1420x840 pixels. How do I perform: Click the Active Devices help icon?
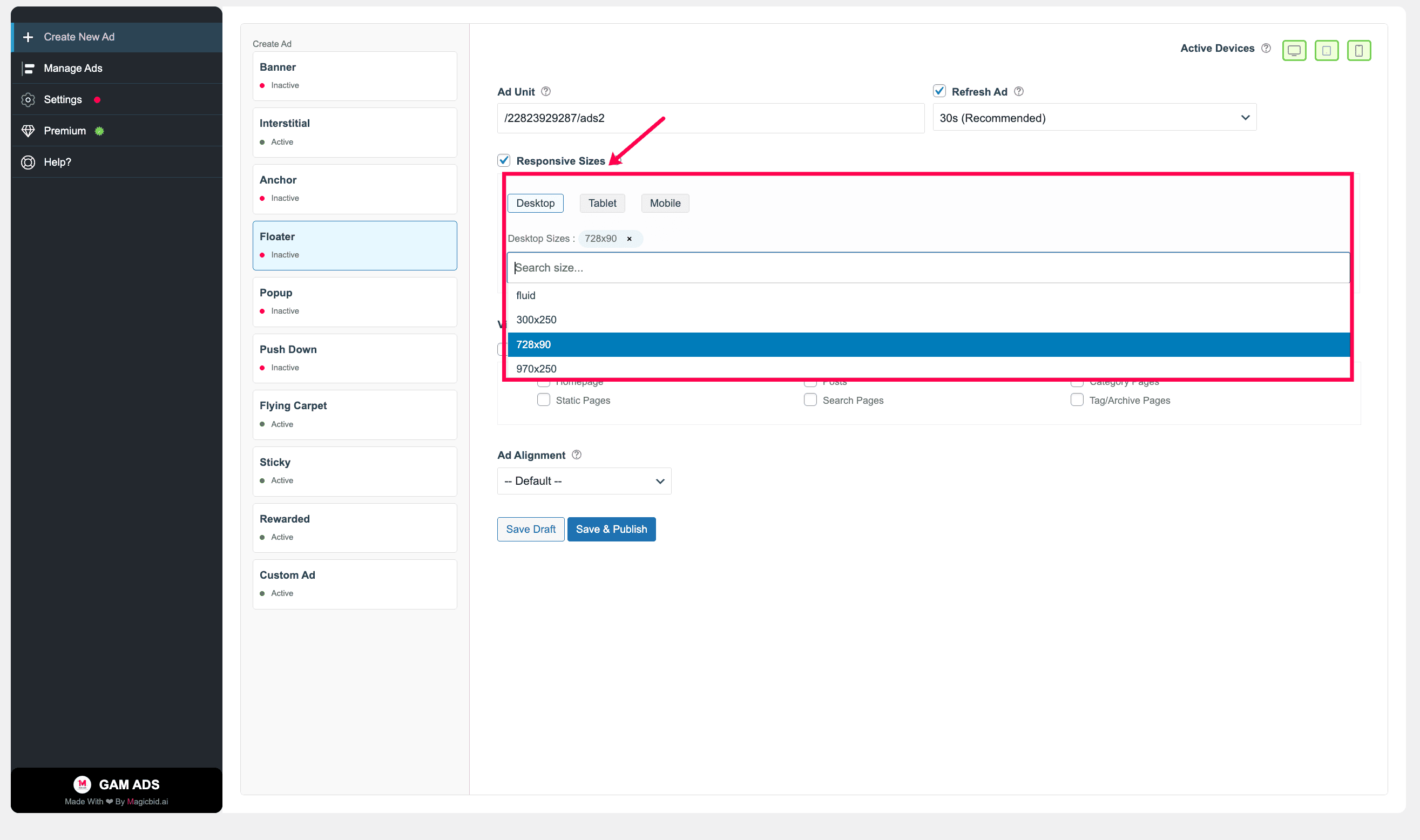coord(1266,48)
